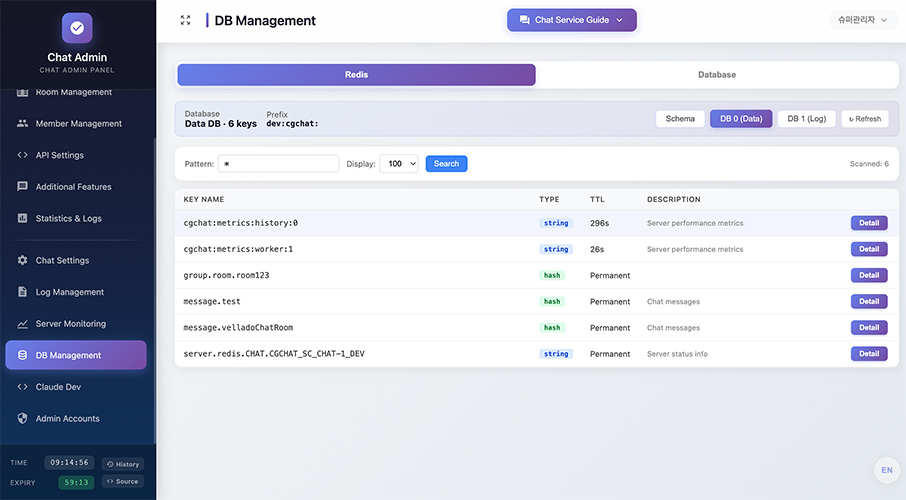Open Detail for cgchat:metrics:history:0
Screen dimensions: 906x500
(868, 223)
